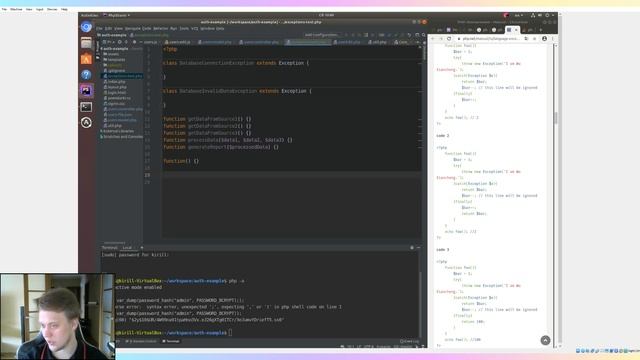Open VirtualBox Devices menu
This screenshot has width=640, height=360.
[52, 9]
